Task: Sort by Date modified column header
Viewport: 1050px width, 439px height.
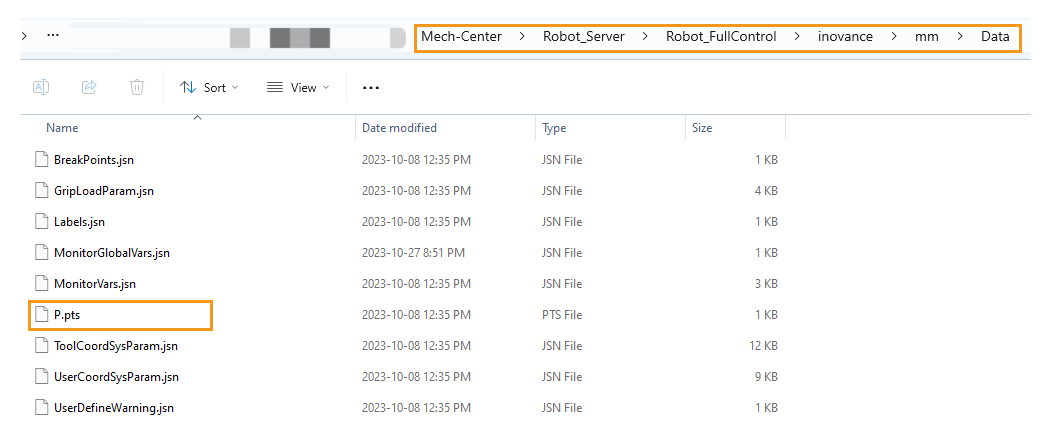Action: pyautogui.click(x=399, y=128)
